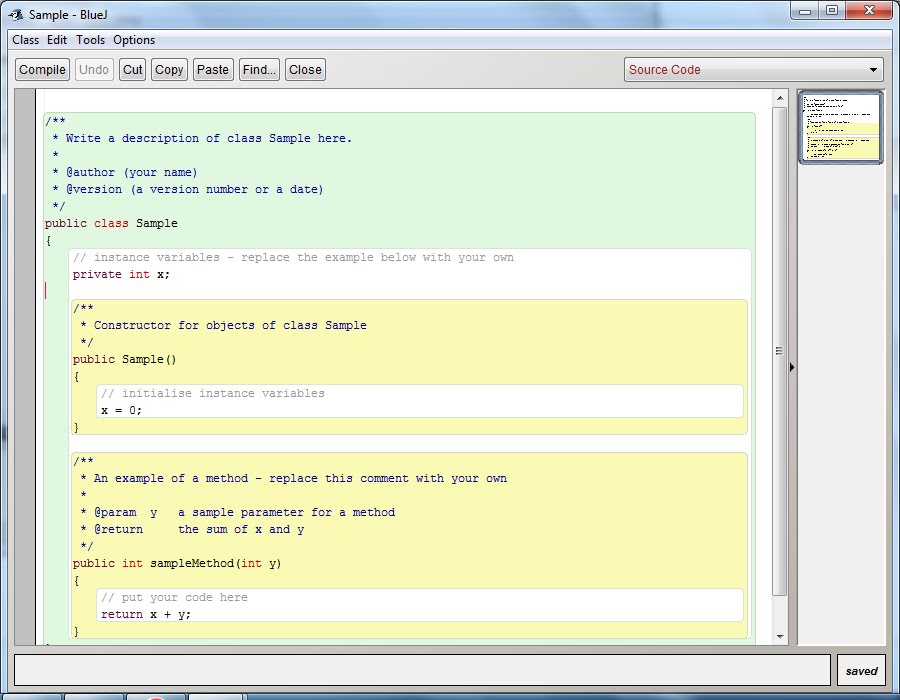Image resolution: width=900 pixels, height=700 pixels.
Task: Undo the last edit
Action: (x=93, y=69)
